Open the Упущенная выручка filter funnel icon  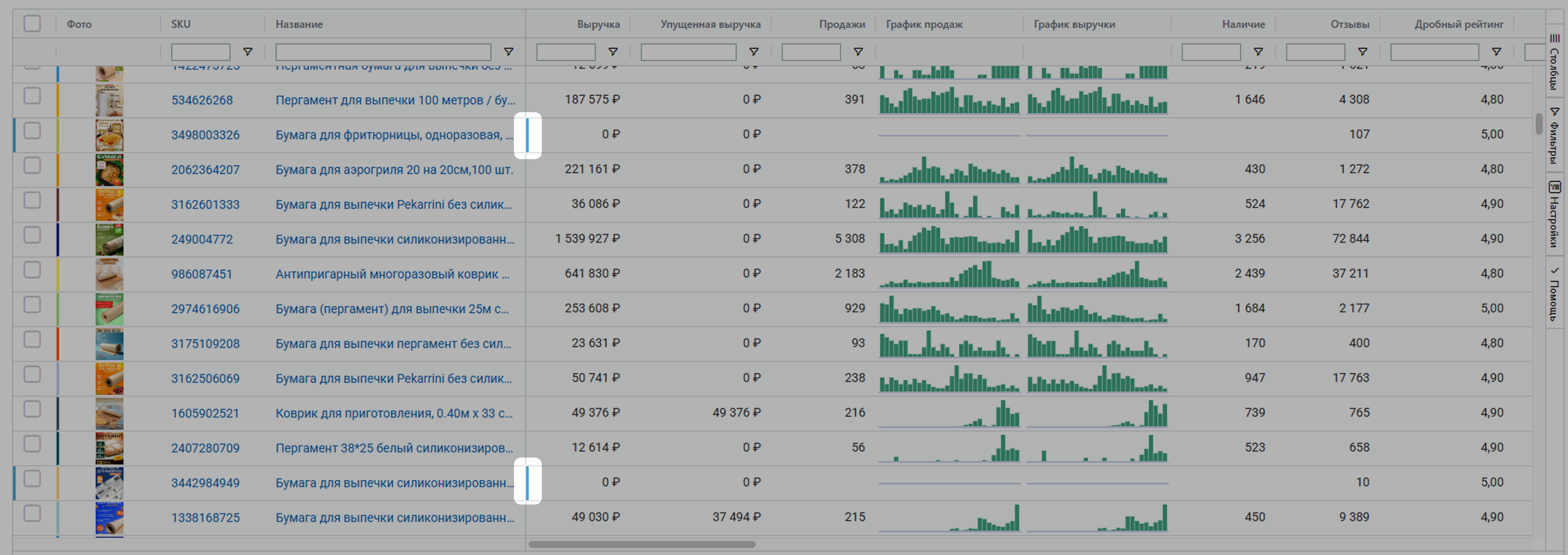754,52
